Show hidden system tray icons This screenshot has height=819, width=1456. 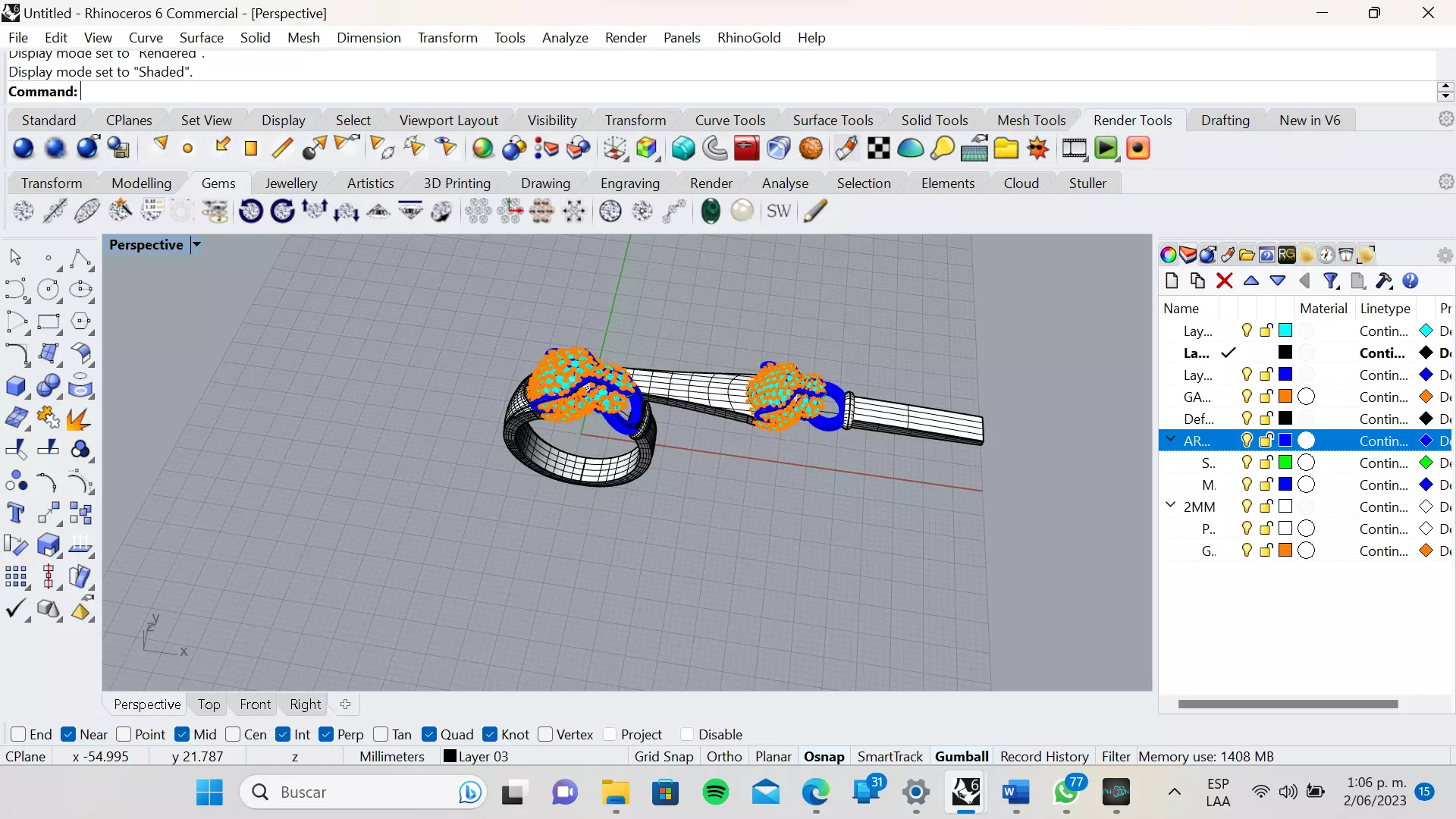pos(1175,792)
